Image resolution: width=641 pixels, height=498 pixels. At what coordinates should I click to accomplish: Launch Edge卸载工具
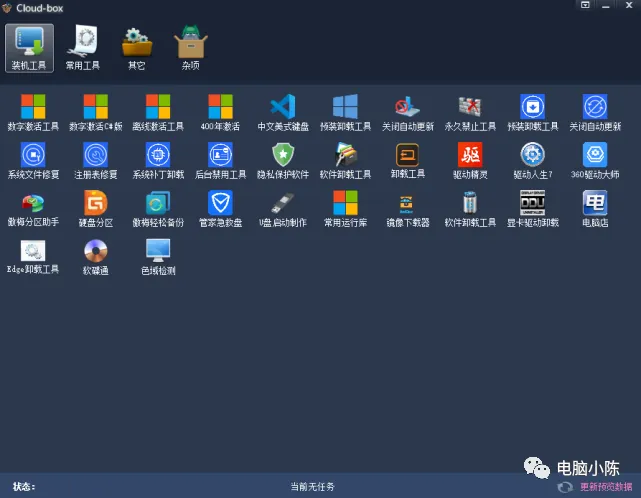coord(33,257)
